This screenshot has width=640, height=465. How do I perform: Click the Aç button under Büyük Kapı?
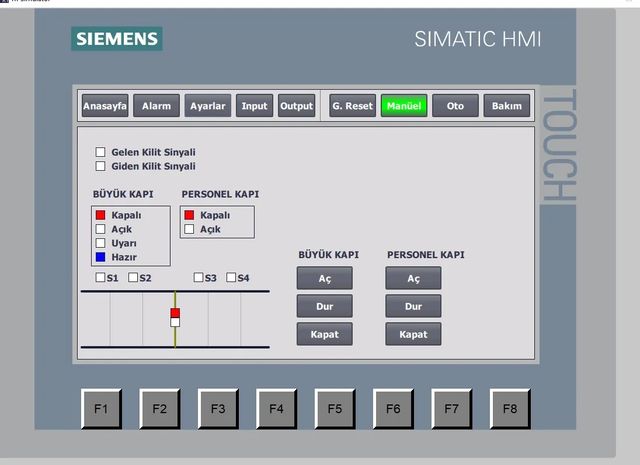click(324, 278)
